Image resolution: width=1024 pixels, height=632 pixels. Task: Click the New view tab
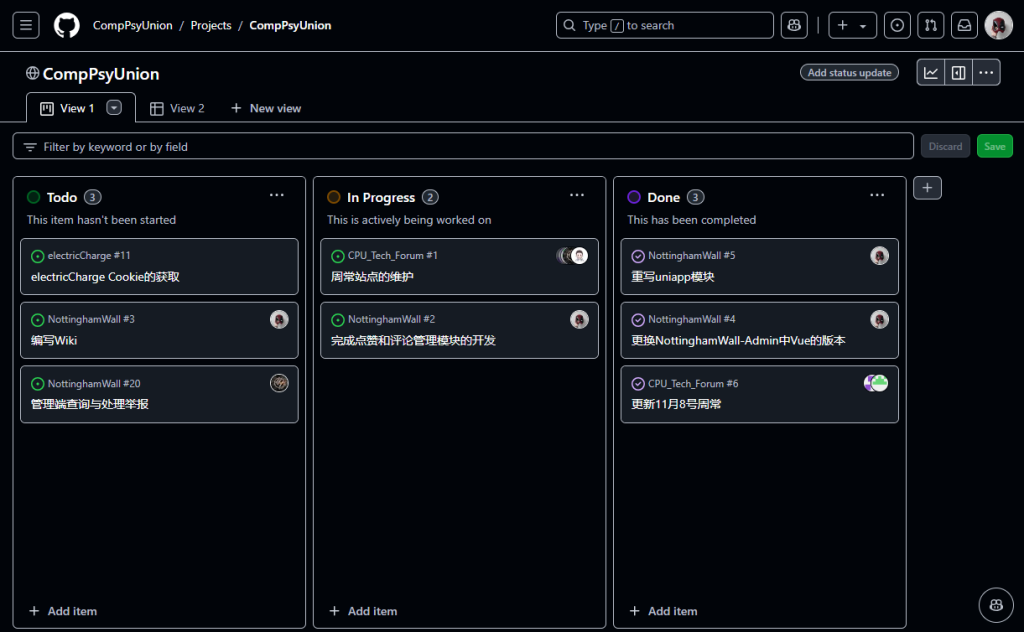tap(266, 108)
